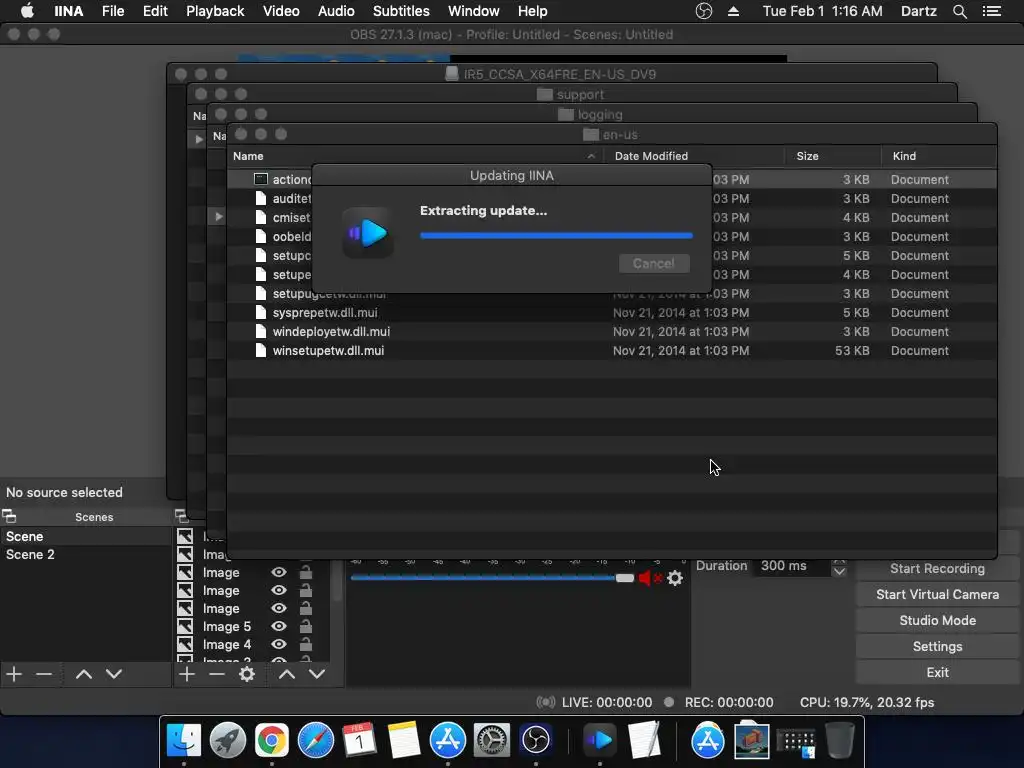Click the image source icon of the Image 5 row
This screenshot has height=768, width=1024.
185,626
